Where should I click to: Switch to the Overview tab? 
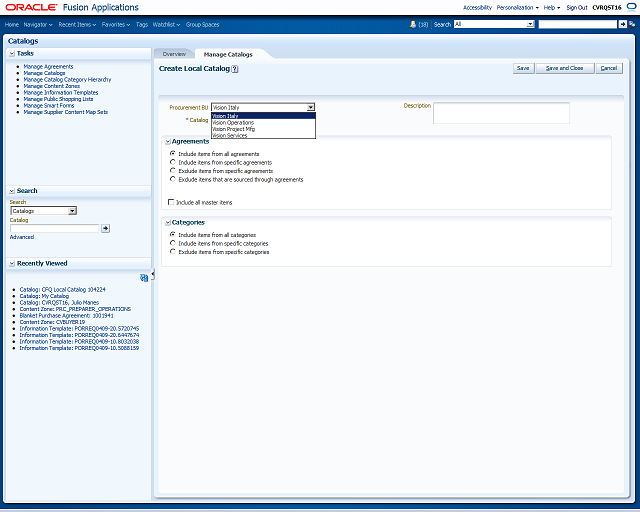coord(174,54)
